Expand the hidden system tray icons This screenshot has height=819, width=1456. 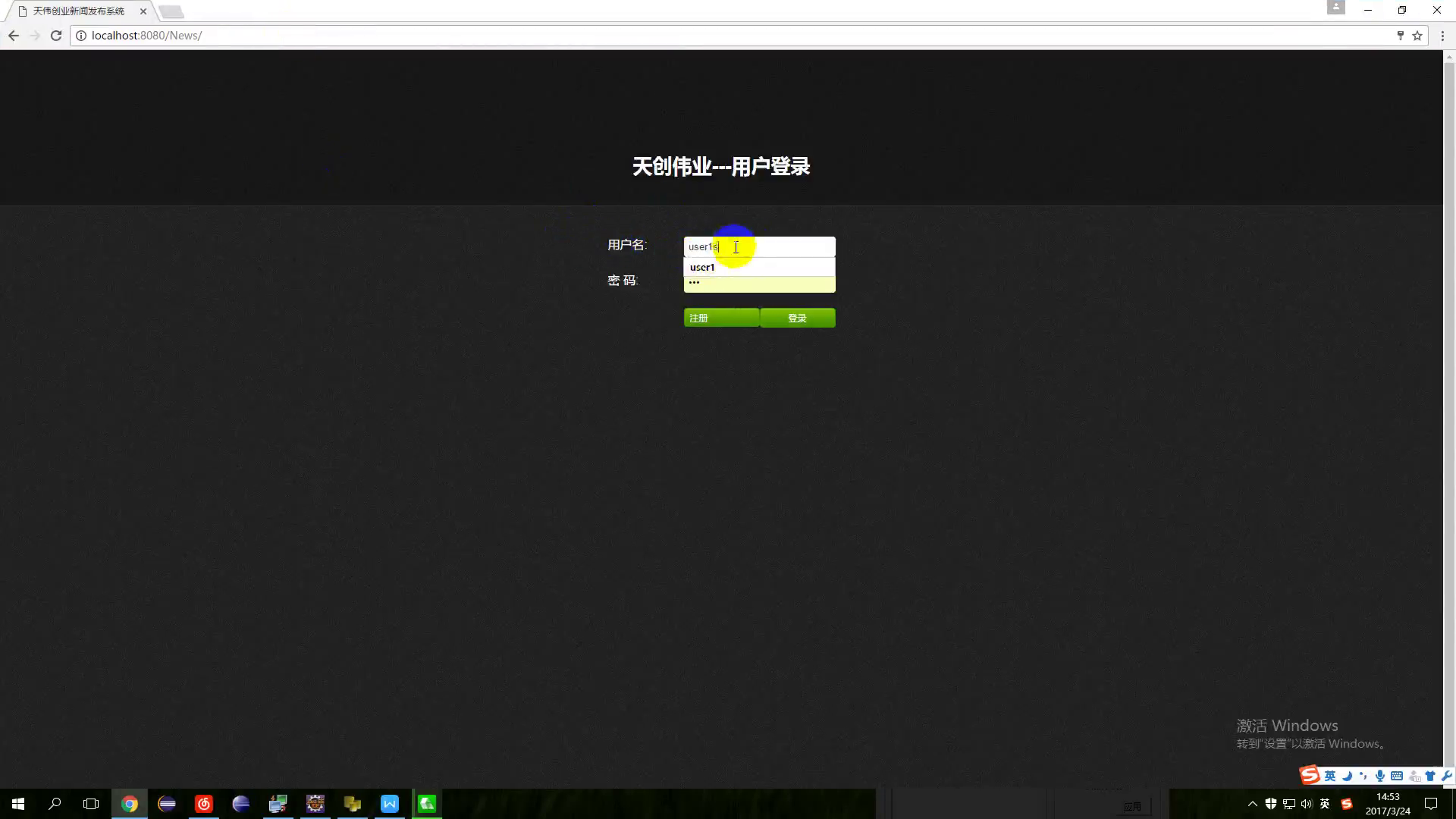[1252, 804]
